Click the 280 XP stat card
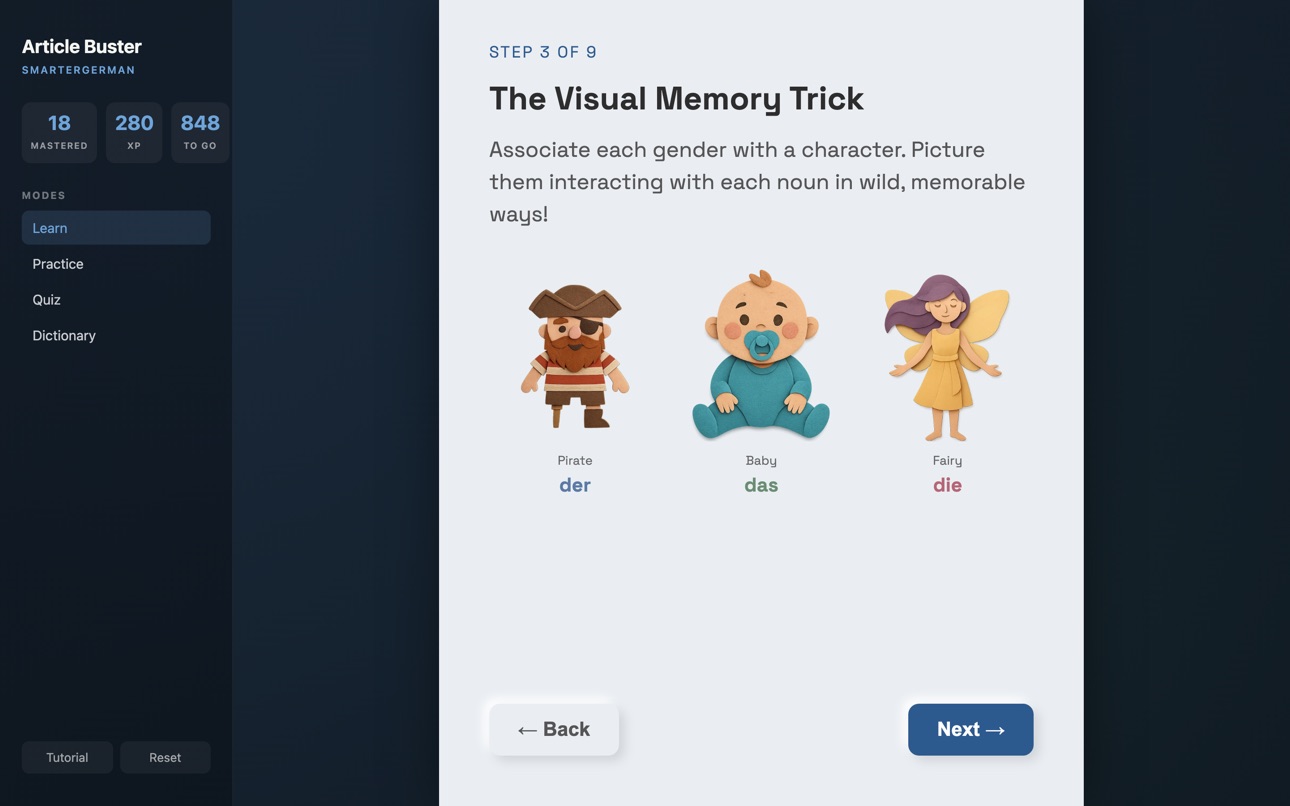 point(134,132)
